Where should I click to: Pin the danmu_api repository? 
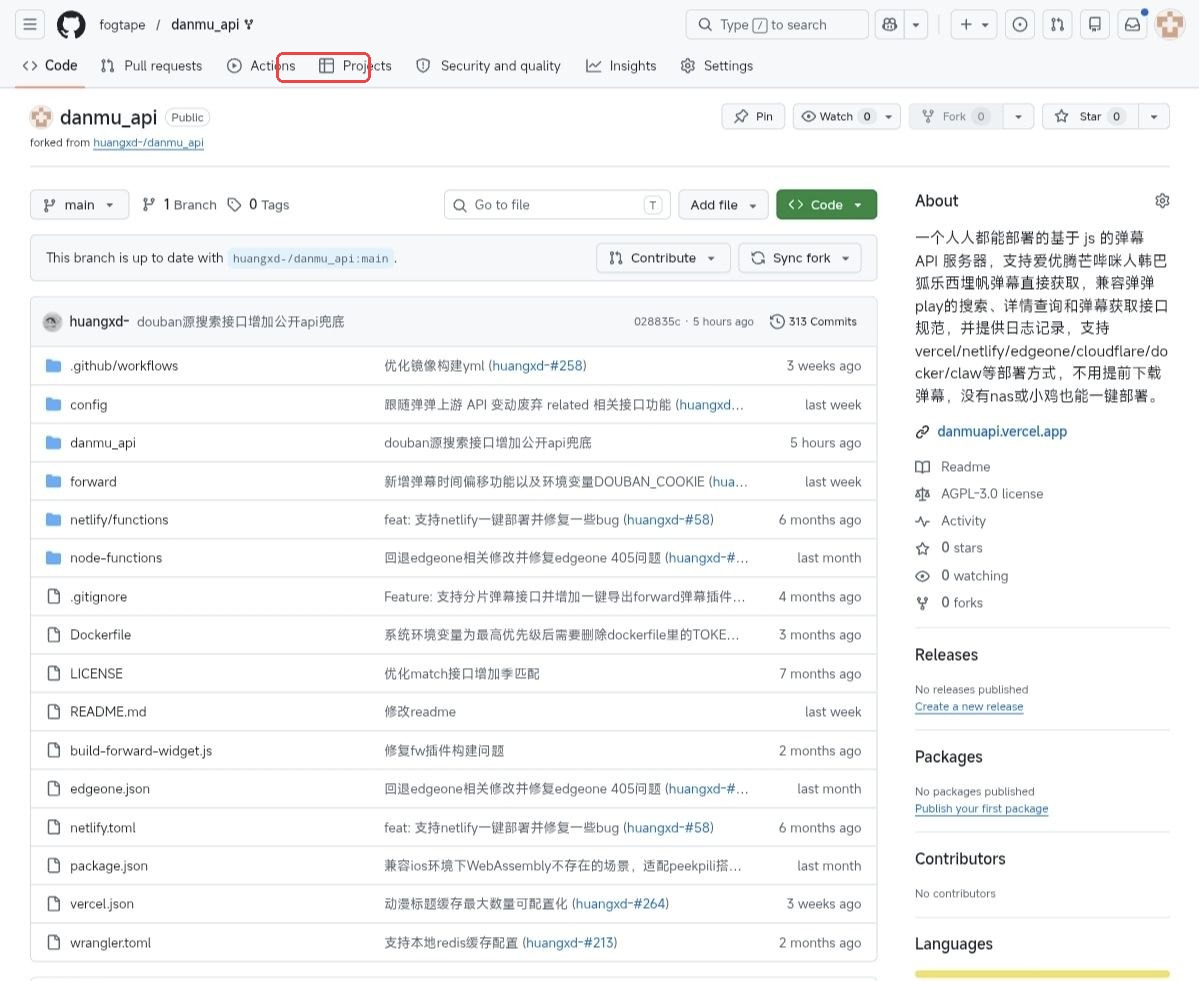click(753, 116)
